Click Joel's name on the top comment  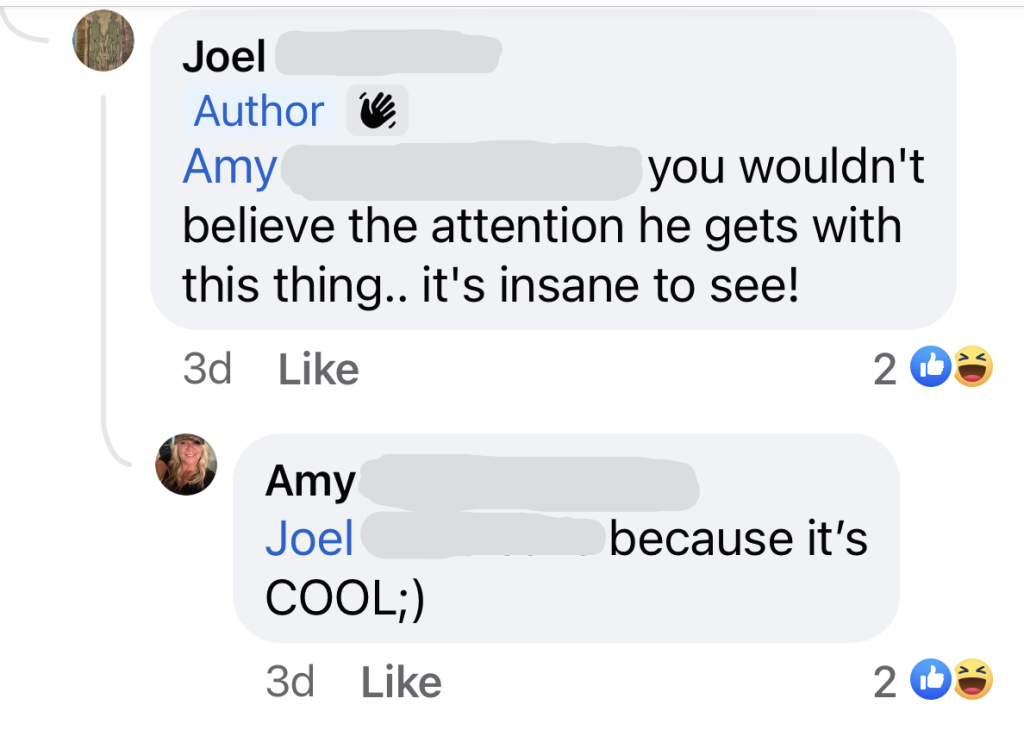tap(224, 57)
